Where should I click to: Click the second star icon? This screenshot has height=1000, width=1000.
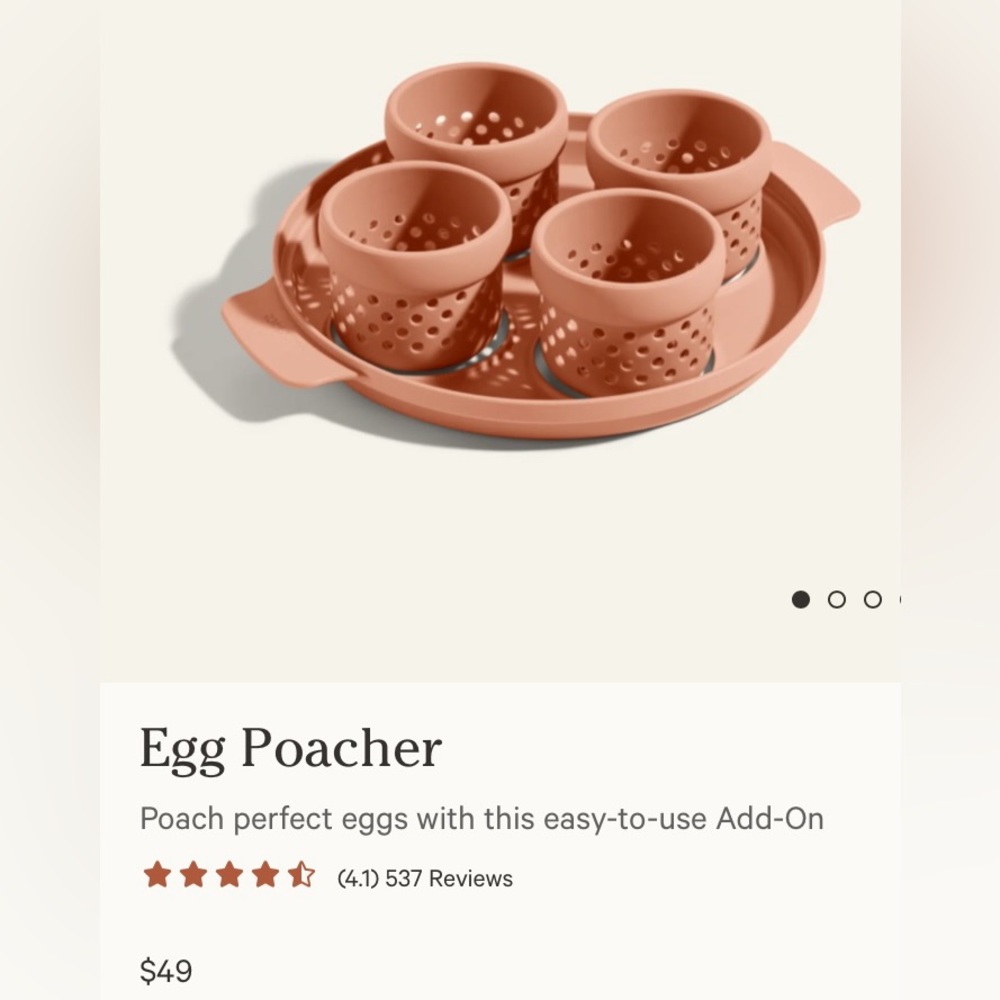(195, 876)
